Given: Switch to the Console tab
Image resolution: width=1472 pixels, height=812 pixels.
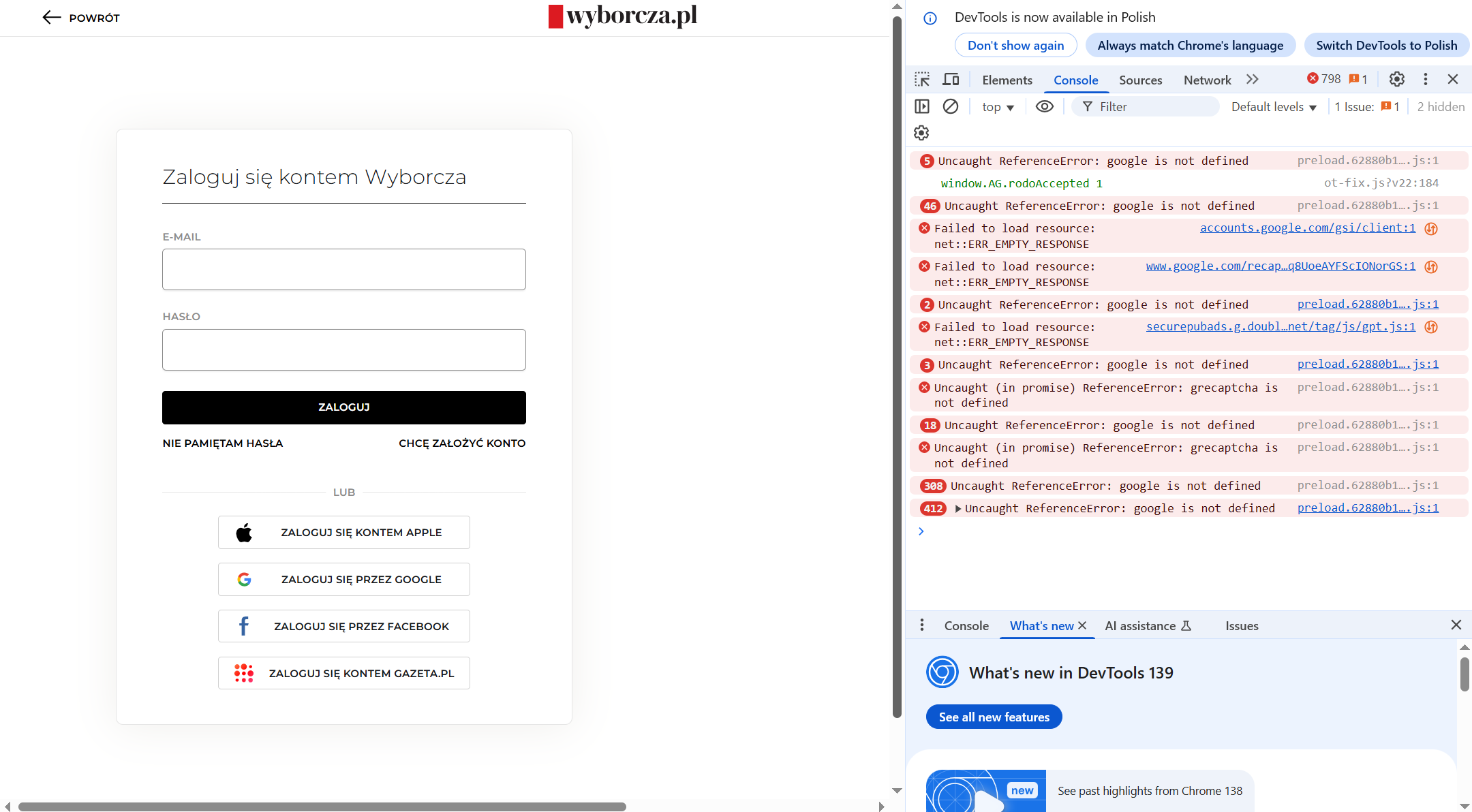Looking at the screenshot, I should click(1076, 80).
